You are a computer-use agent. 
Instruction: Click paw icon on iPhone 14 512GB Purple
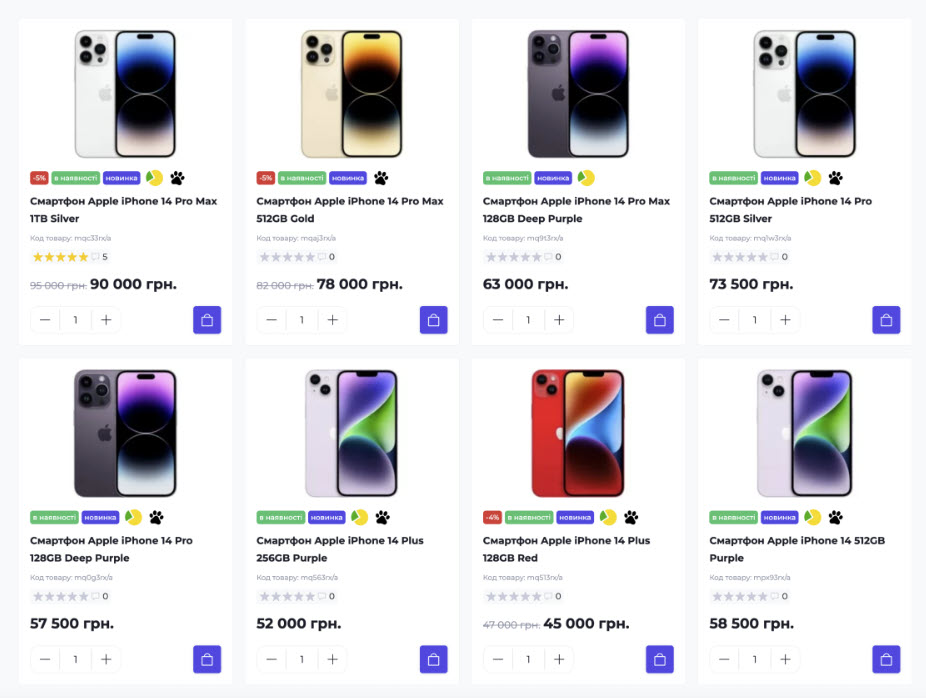coord(835,517)
